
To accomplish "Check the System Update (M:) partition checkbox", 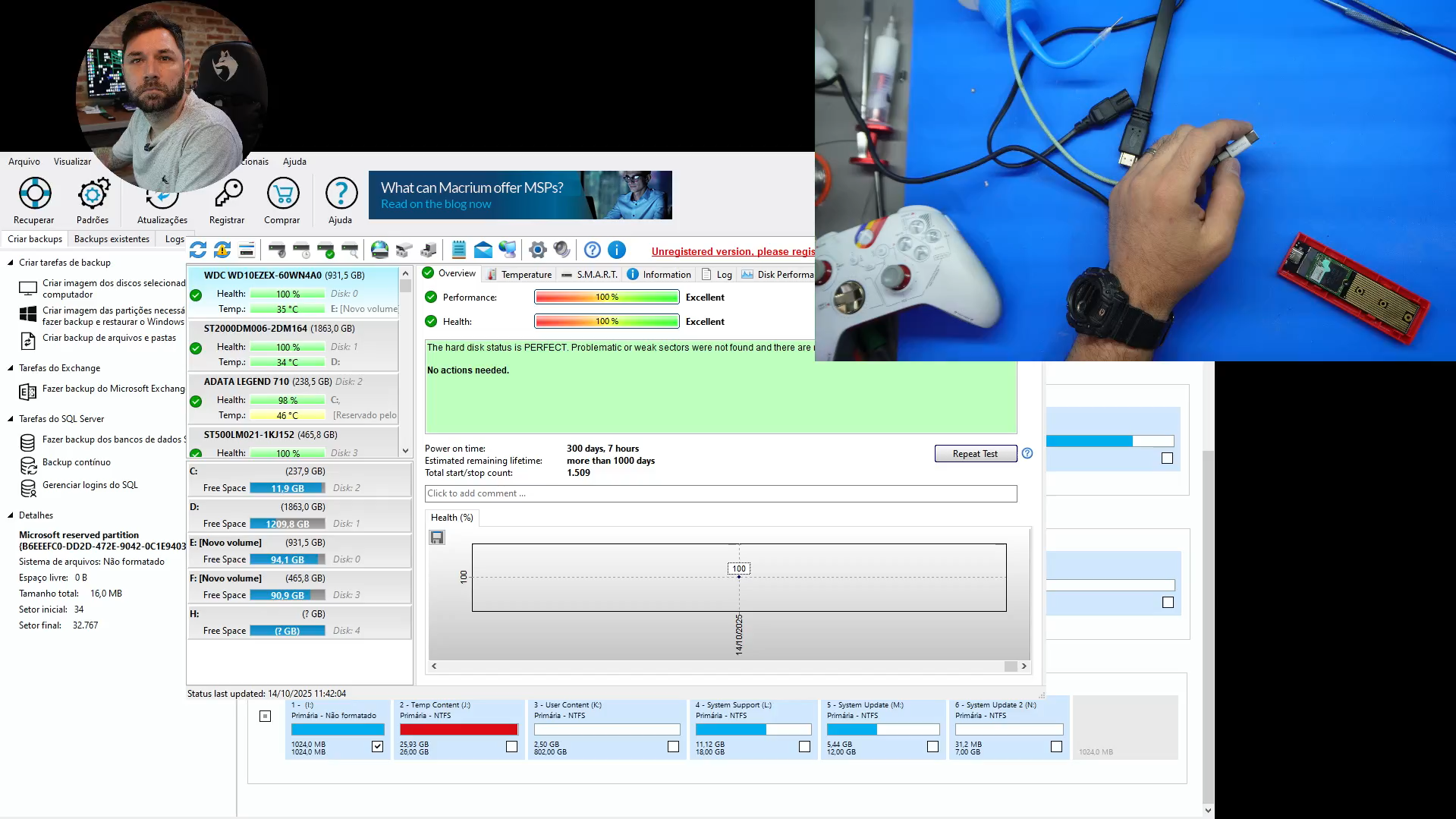I will [x=933, y=747].
